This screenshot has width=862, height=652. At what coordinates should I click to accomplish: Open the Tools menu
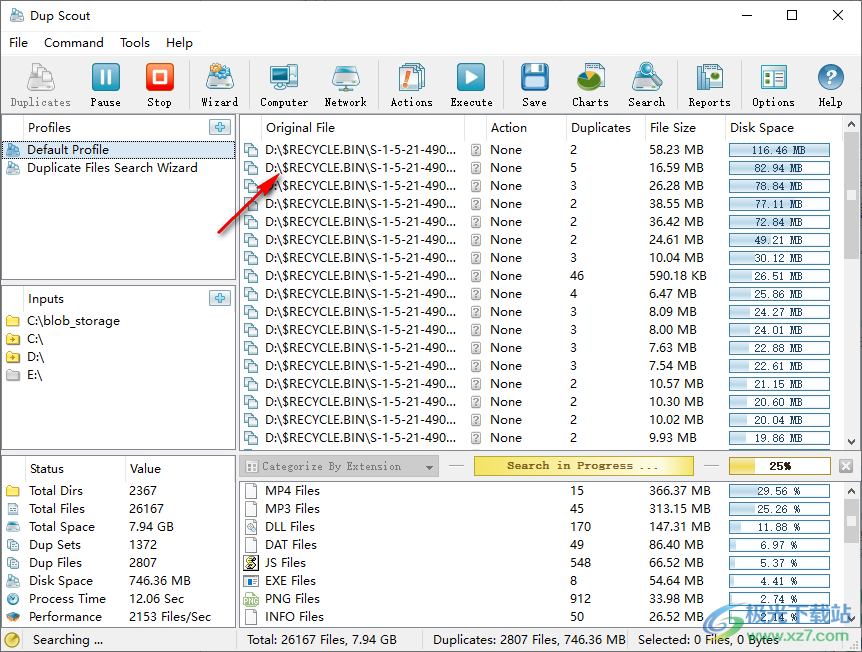(135, 42)
